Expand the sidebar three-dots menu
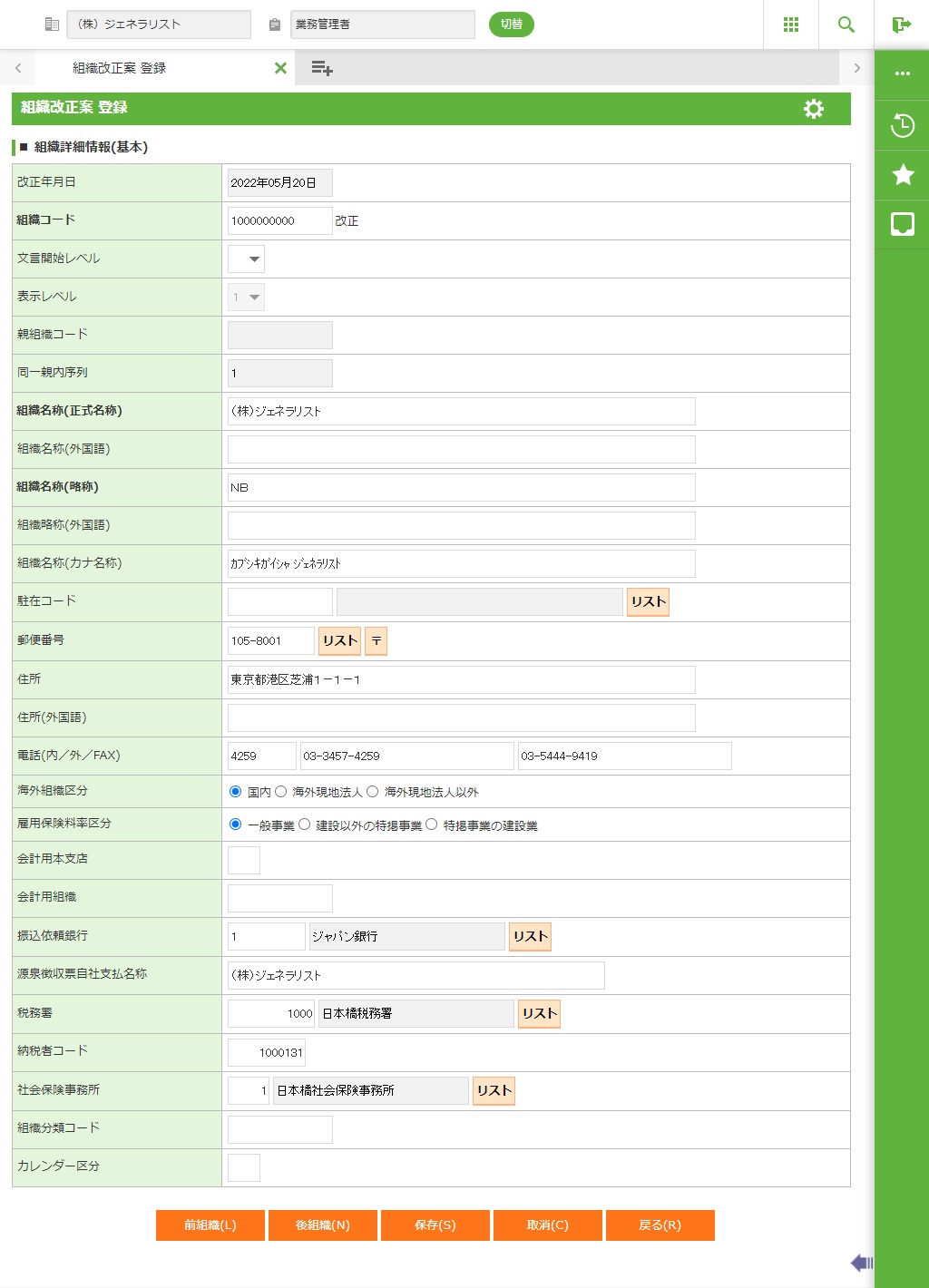This screenshot has width=929, height=1288. coord(903,73)
